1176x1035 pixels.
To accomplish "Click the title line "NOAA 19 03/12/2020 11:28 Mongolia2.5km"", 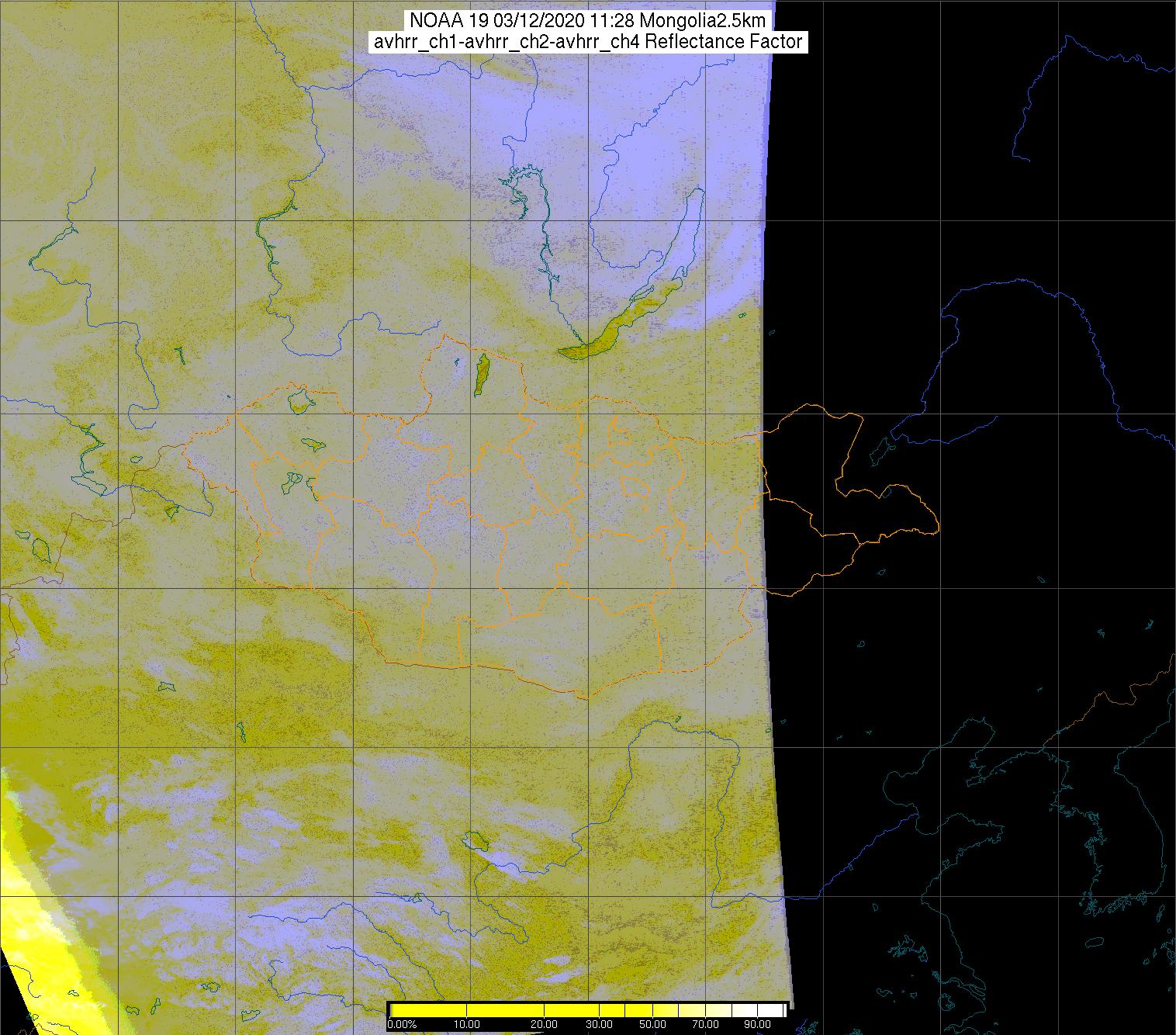I will (x=587, y=20).
